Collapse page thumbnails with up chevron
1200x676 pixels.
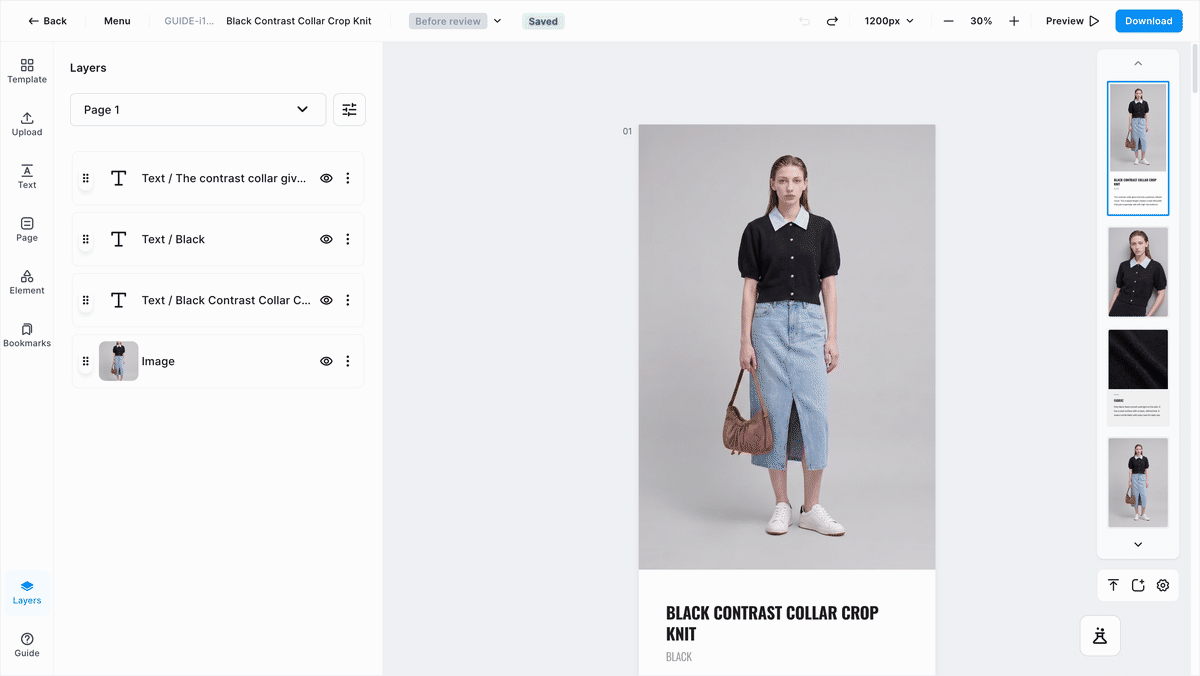(1138, 63)
